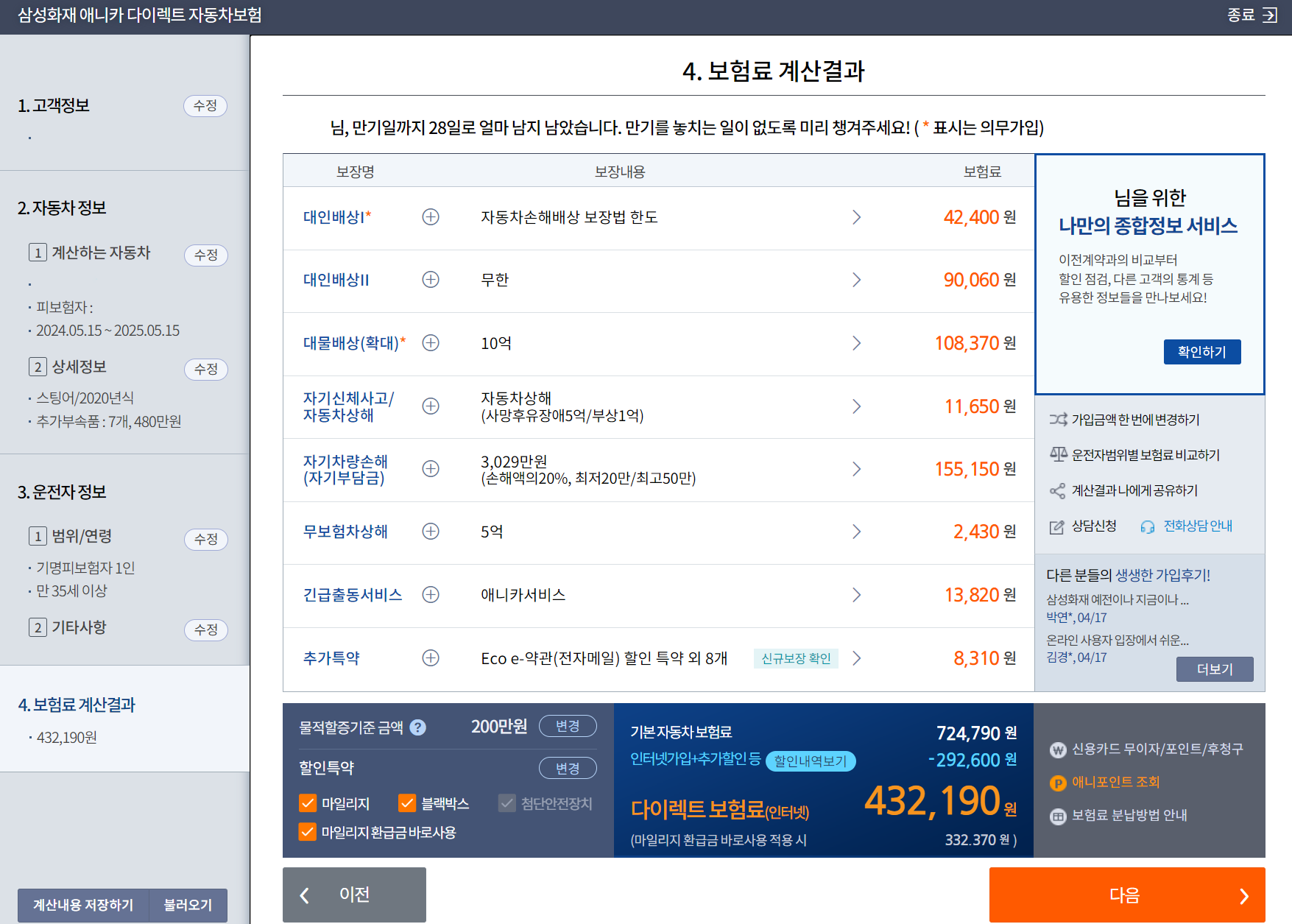Click 가입금액 한번에 변경하기 shuffle icon
This screenshot has width=1292, height=924.
[x=1058, y=420]
